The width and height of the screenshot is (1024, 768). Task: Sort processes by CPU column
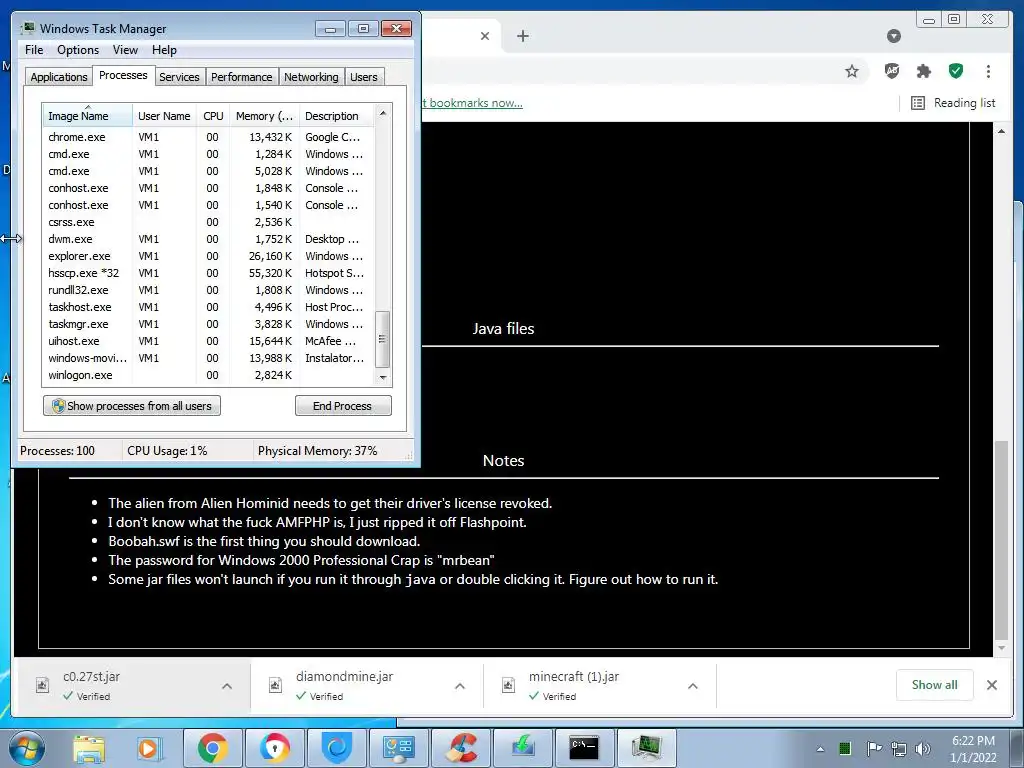click(213, 116)
